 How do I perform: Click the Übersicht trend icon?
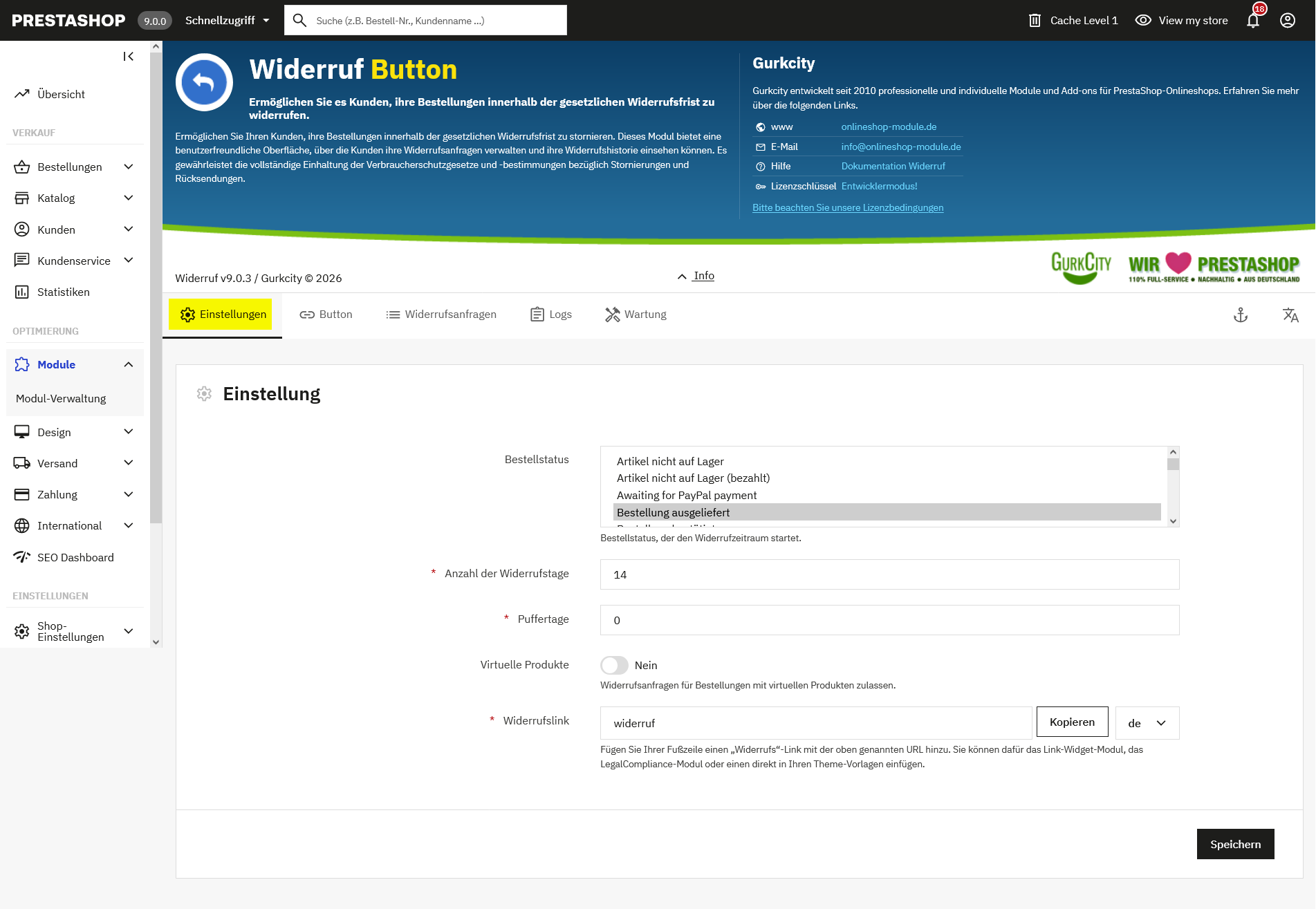22,94
